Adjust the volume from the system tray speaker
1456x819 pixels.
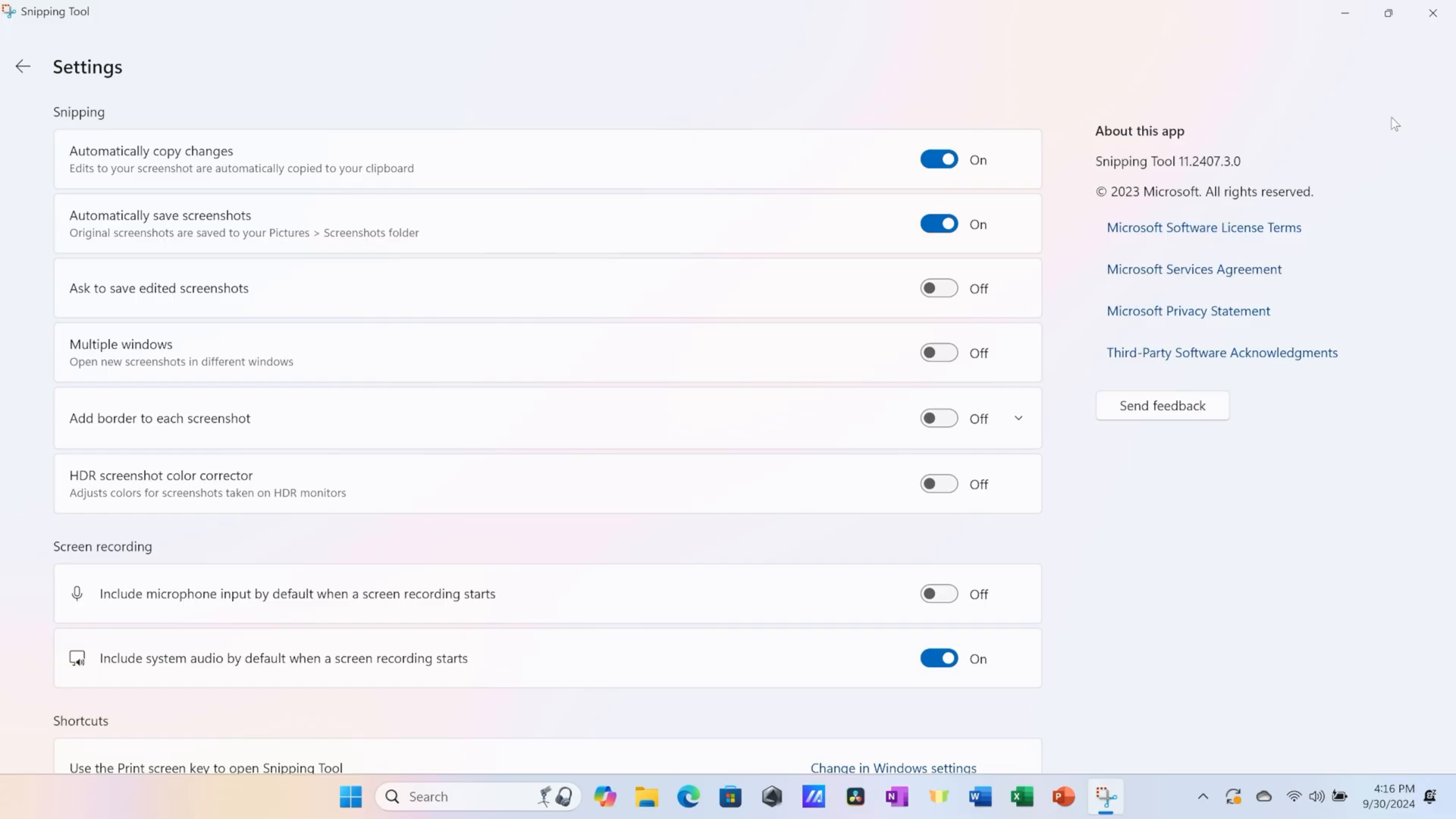tap(1316, 796)
